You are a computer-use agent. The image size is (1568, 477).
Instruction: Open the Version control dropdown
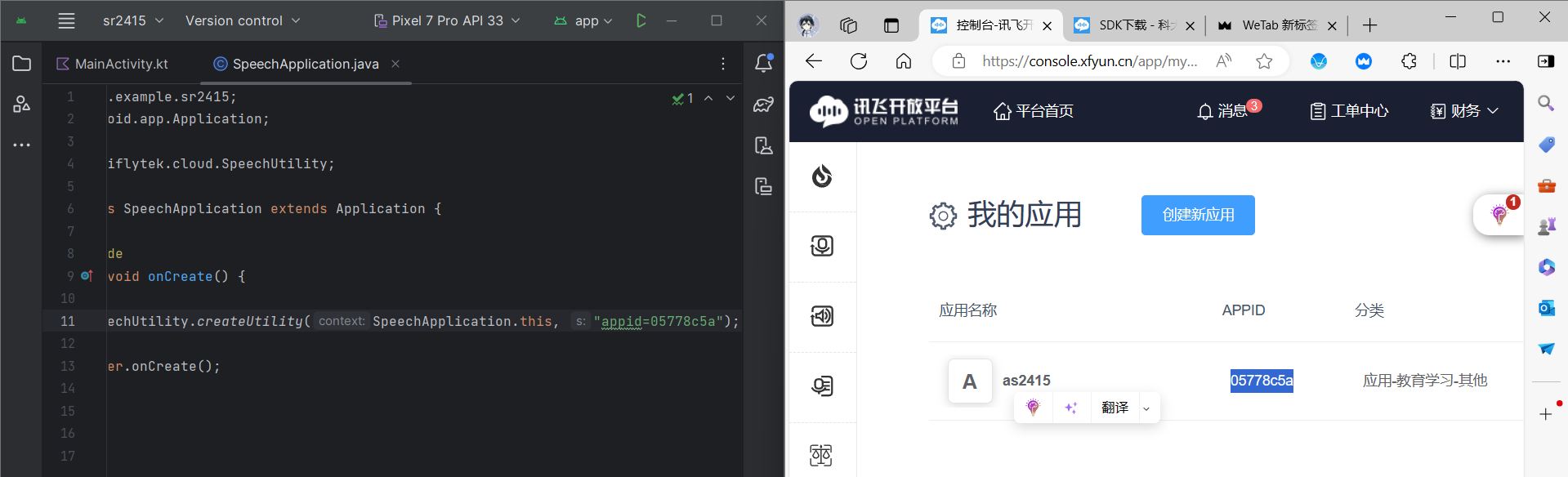pos(243,20)
